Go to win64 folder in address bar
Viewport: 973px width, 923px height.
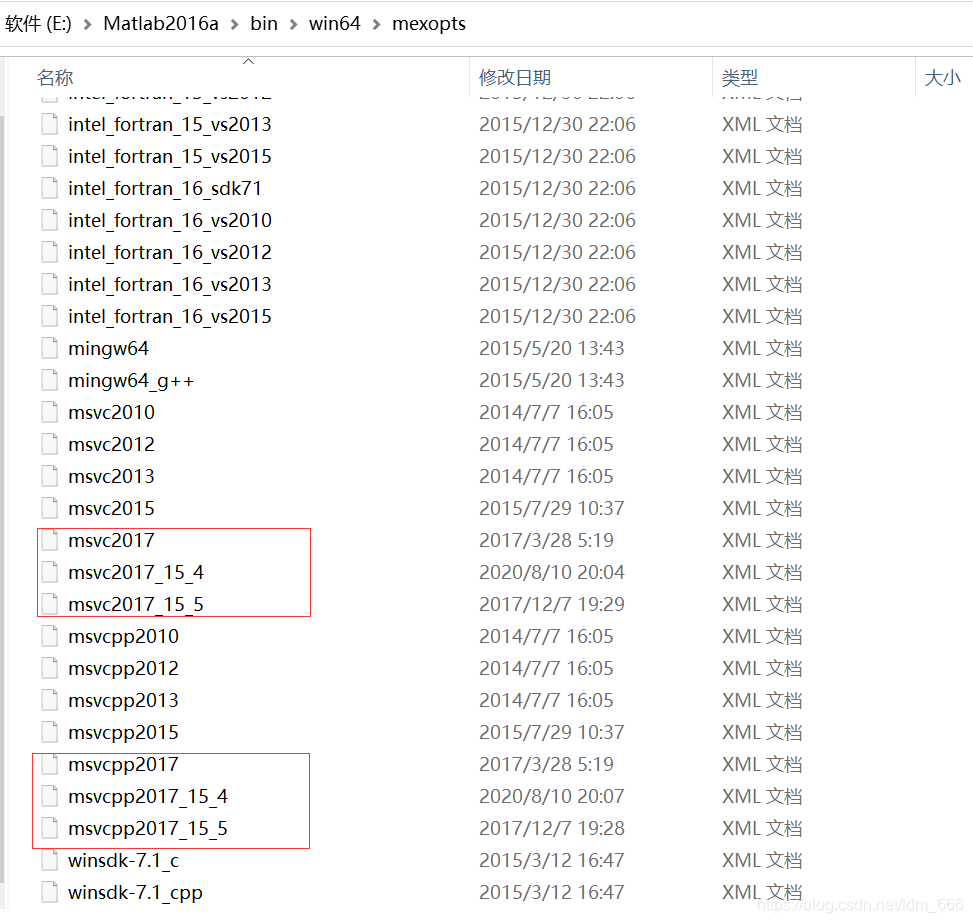334,24
